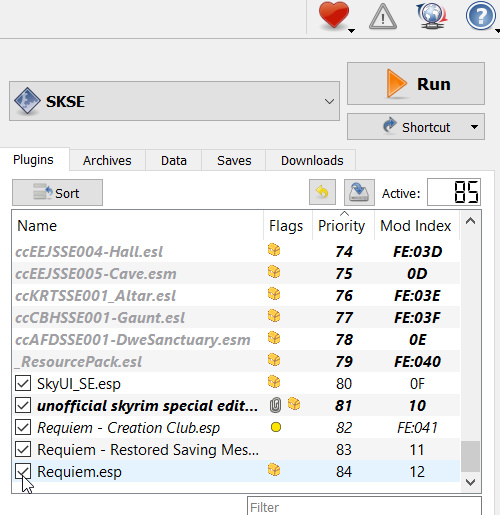Click the red heart endorse icon

click(x=334, y=15)
